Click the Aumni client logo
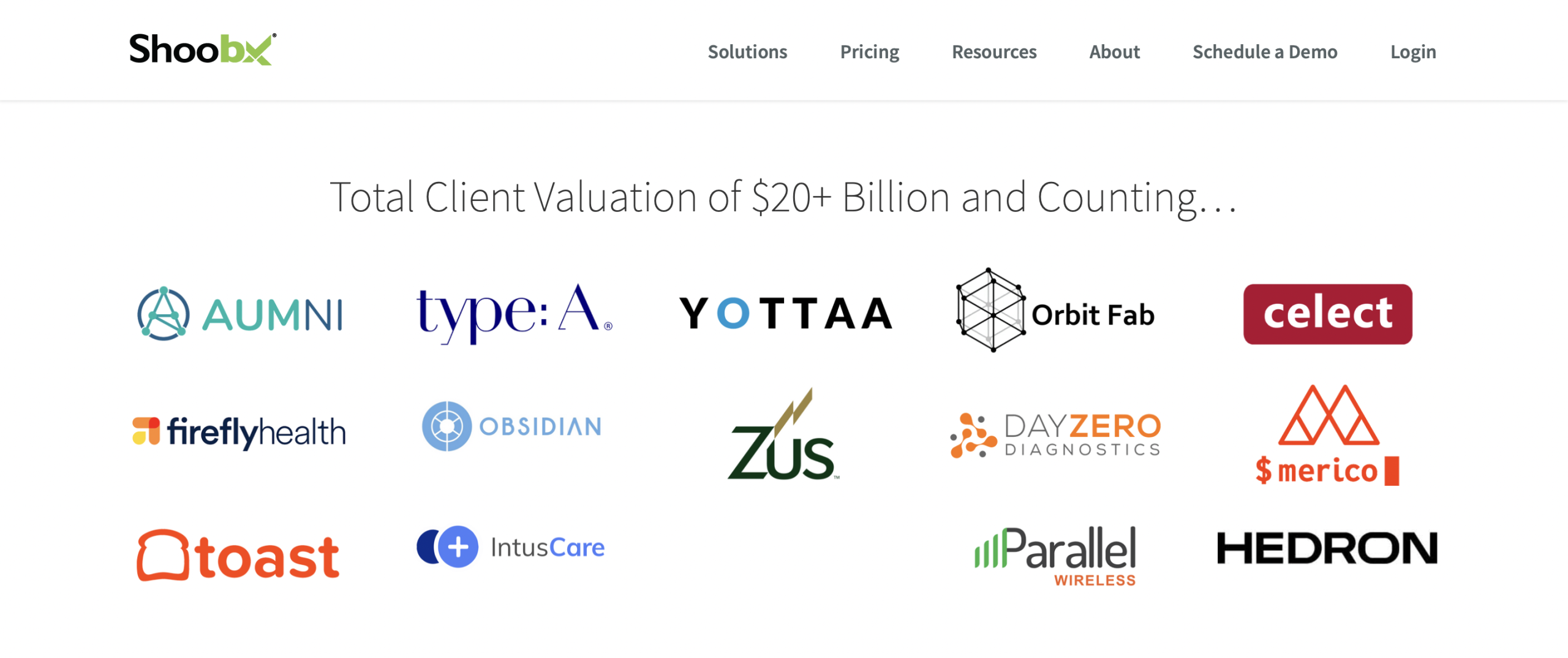This screenshot has width=1568, height=658. click(239, 313)
